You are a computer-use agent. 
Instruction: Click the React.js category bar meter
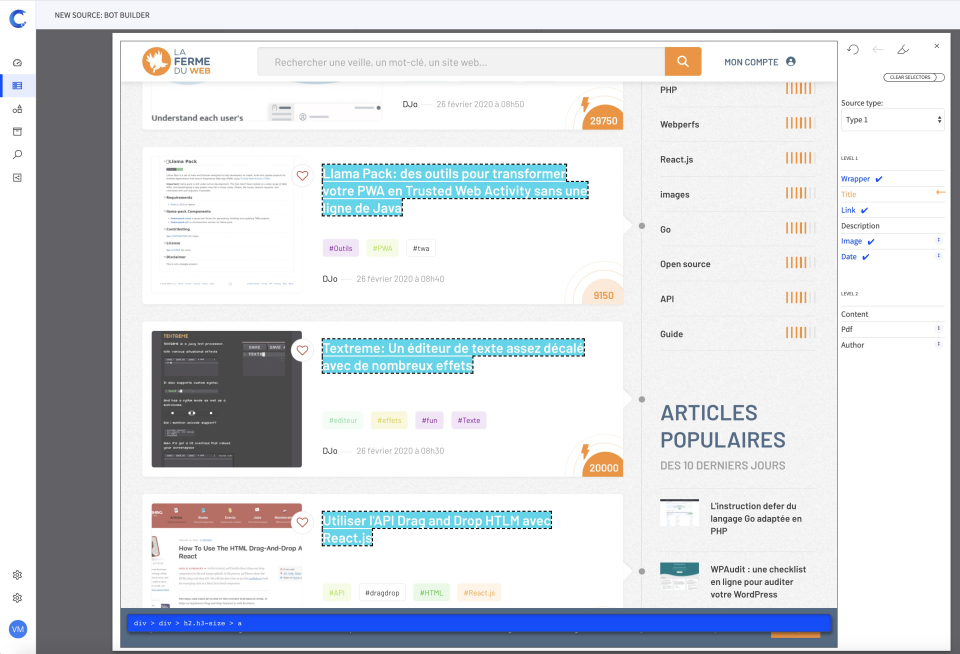coord(800,159)
